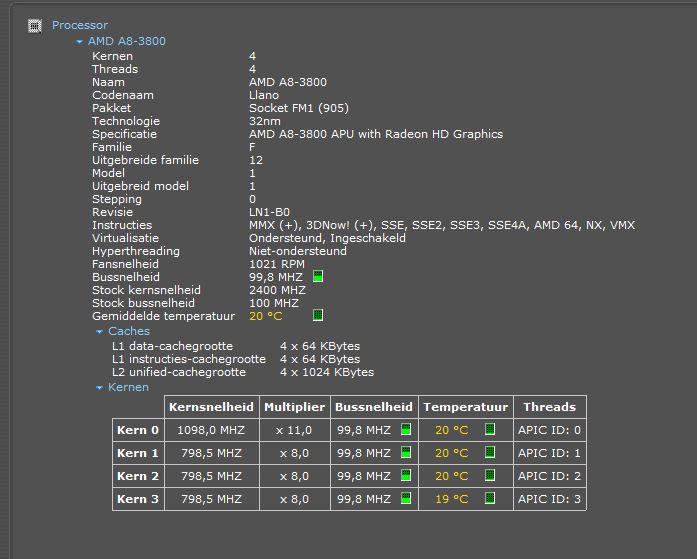697x559 pixels.
Task: Open the Bussnelheid graph icon beside 99,8 MHZ
Action: pyautogui.click(x=318, y=276)
